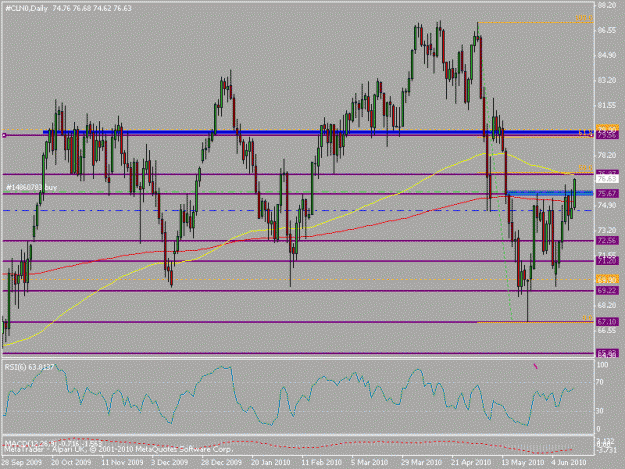This screenshot has width=625, height=469.
Task: Click the 21 Apr 2010 date label
Action: [x=471, y=462]
